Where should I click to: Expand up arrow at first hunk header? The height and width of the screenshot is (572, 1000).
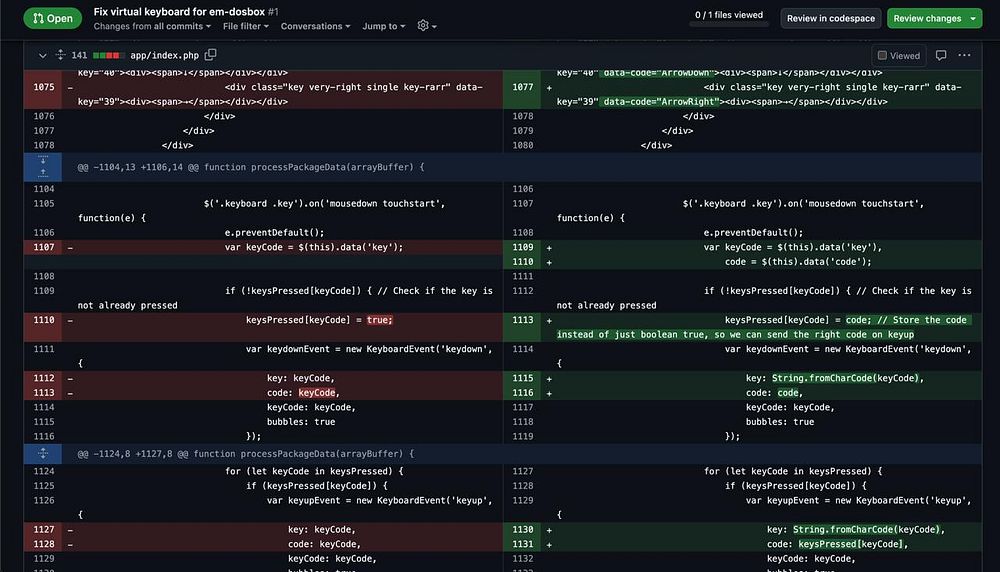[42, 173]
